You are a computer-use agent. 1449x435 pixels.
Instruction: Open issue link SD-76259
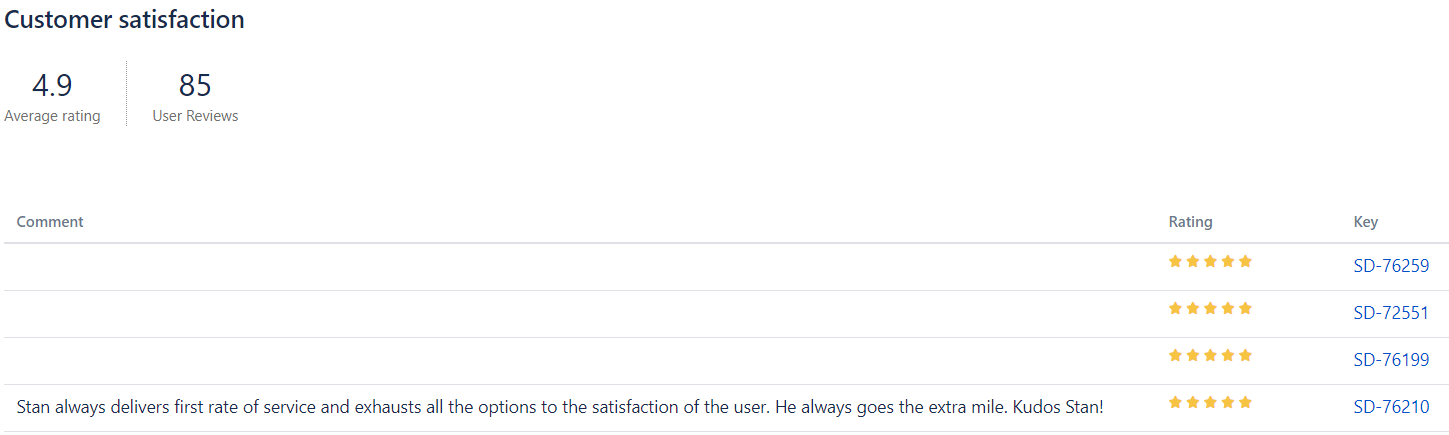[x=1391, y=266]
